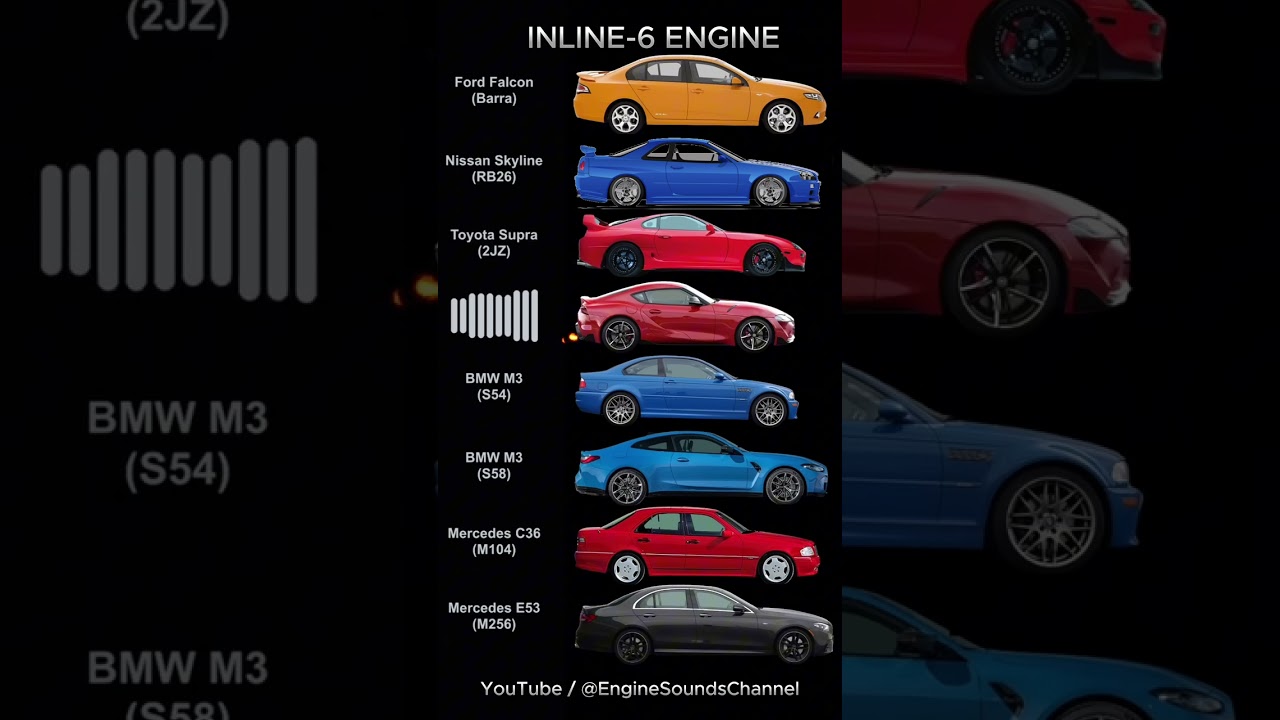Click the orange Ford Falcon car image
Screen dimensions: 1280x720
(700, 95)
